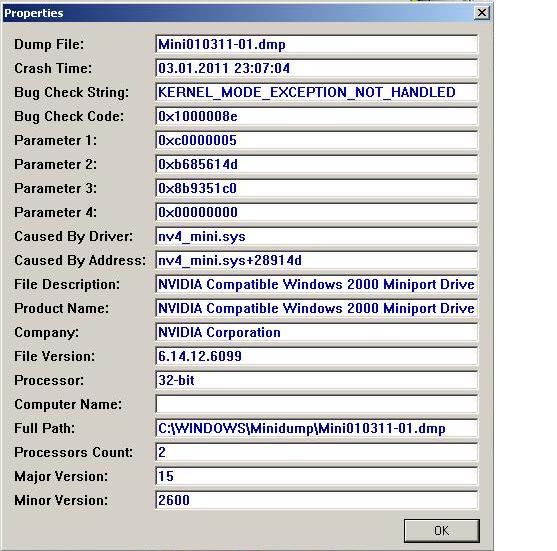
Task: Focus the empty Computer Name field
Action: [x=317, y=404]
